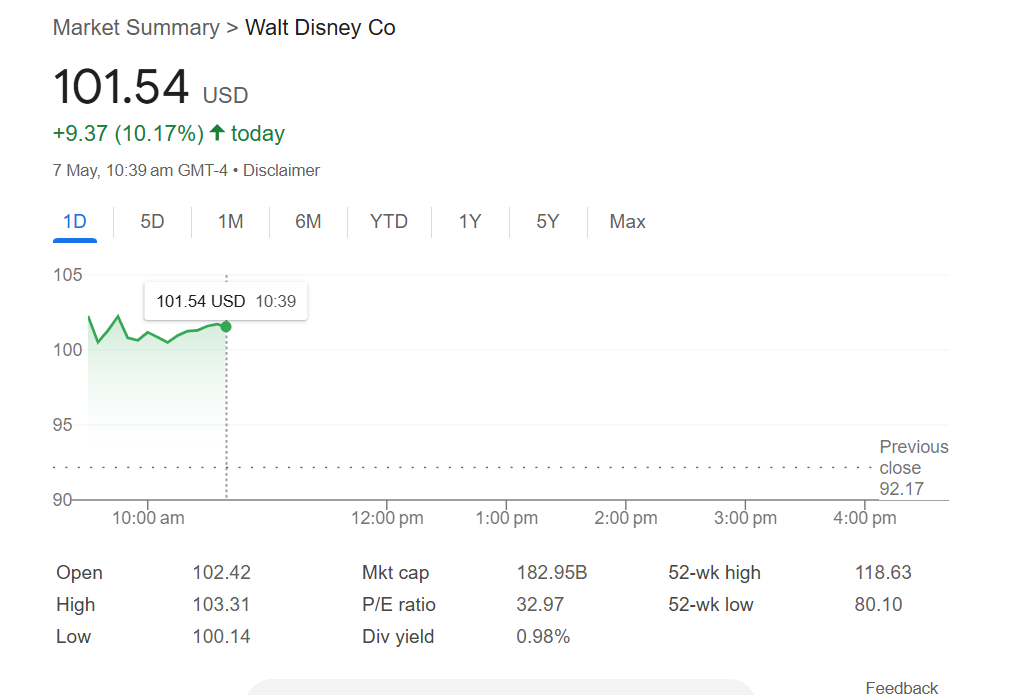1025x695 pixels.
Task: Click the Mkt cap value 182.95B
Action: [552, 573]
